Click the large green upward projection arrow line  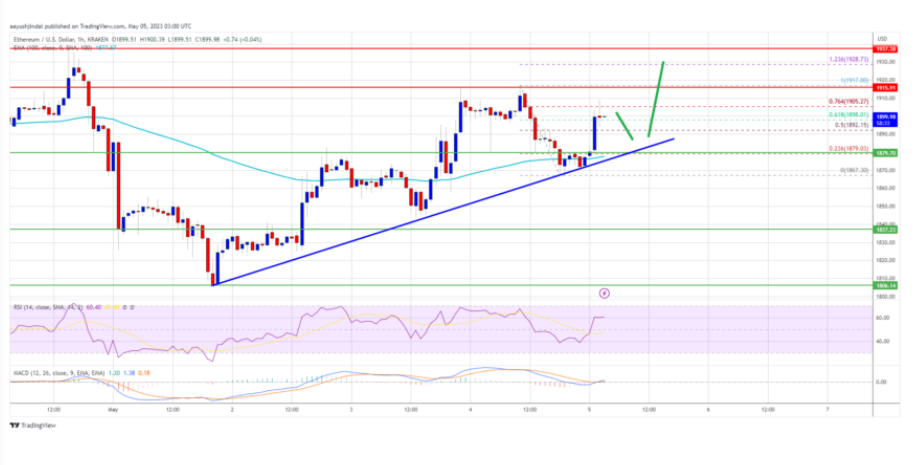pos(656,98)
